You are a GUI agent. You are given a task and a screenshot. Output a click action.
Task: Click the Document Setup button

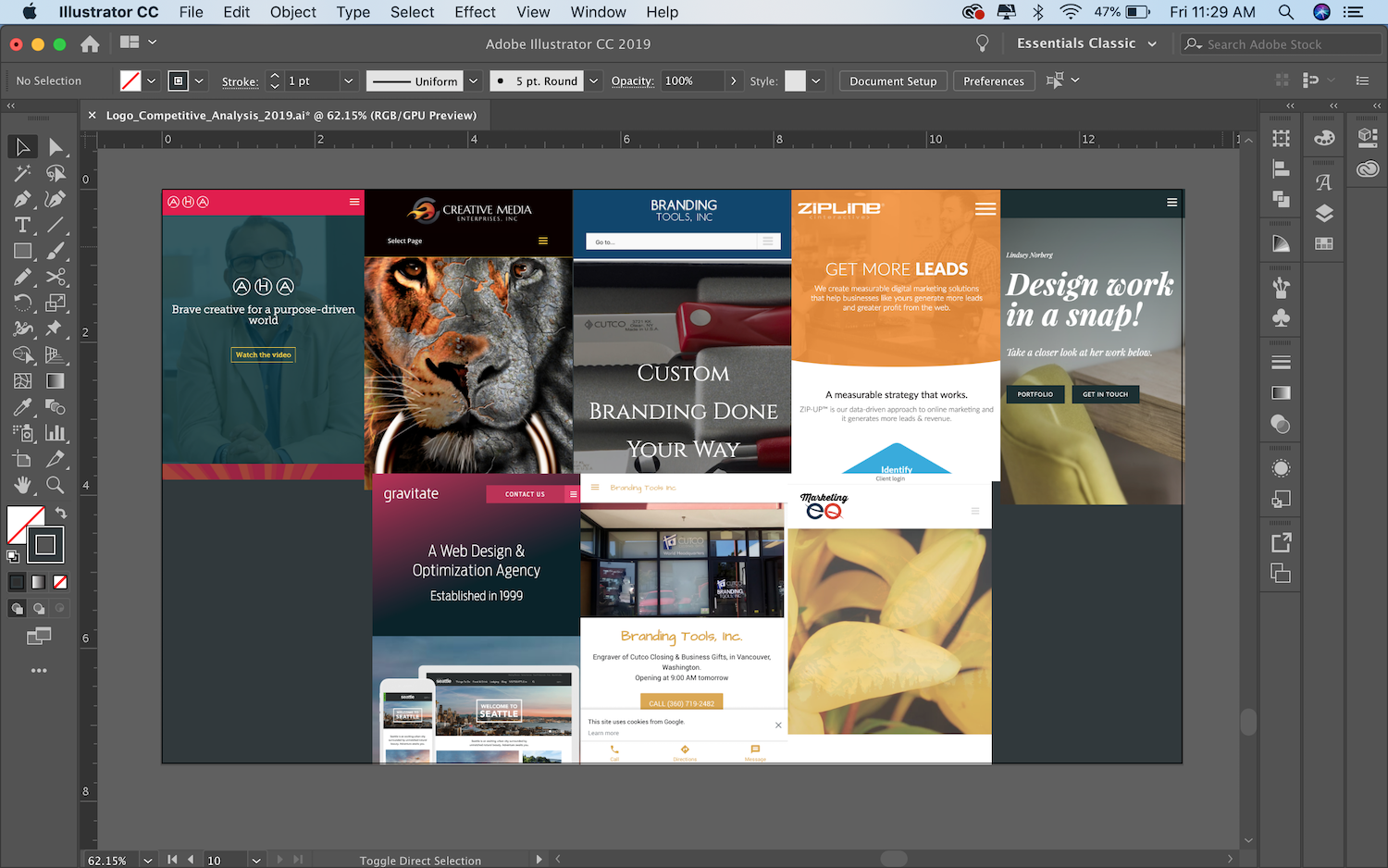(893, 81)
